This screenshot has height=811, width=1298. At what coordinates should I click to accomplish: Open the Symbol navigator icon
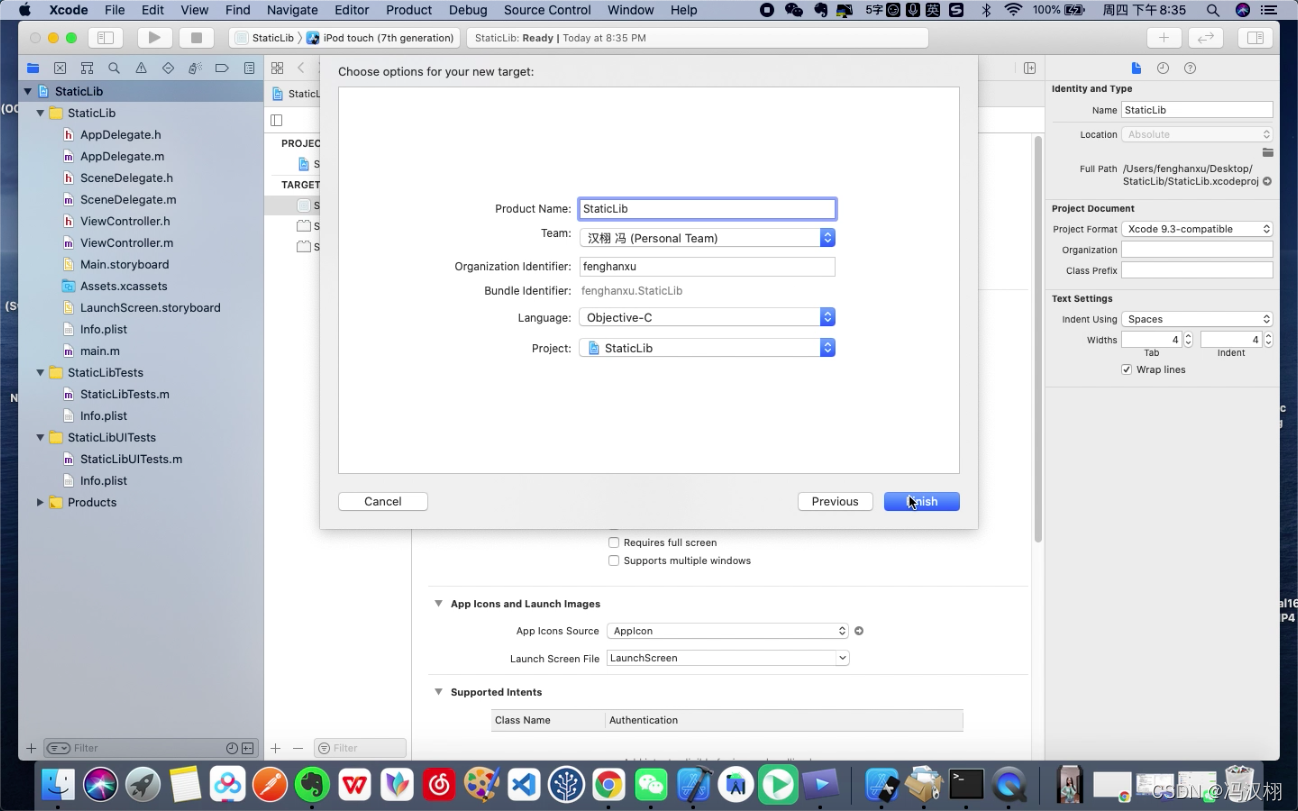tap(87, 68)
